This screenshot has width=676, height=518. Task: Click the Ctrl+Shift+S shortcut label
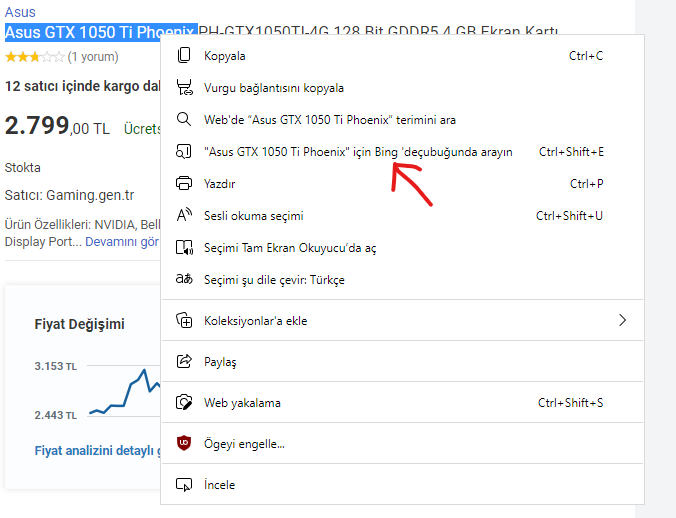coord(570,403)
